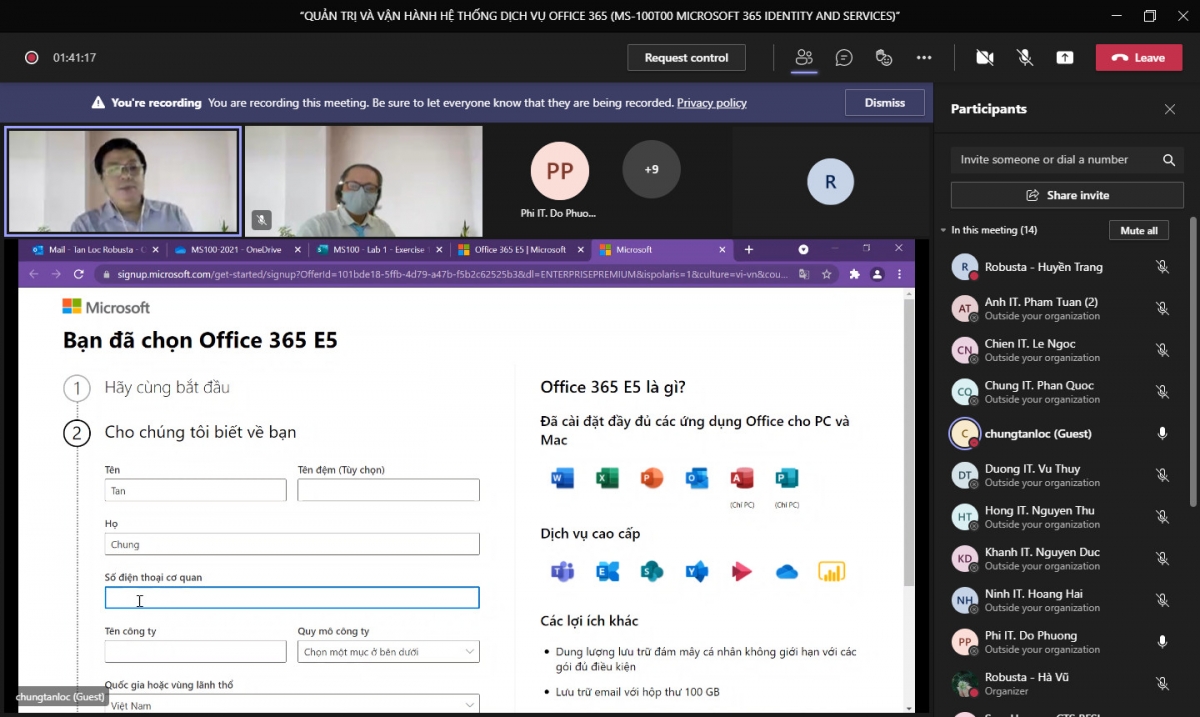The image size is (1200, 717).
Task: Toggle mic icon for Khanh IT. Nguyen Duc
Action: [x=1162, y=559]
